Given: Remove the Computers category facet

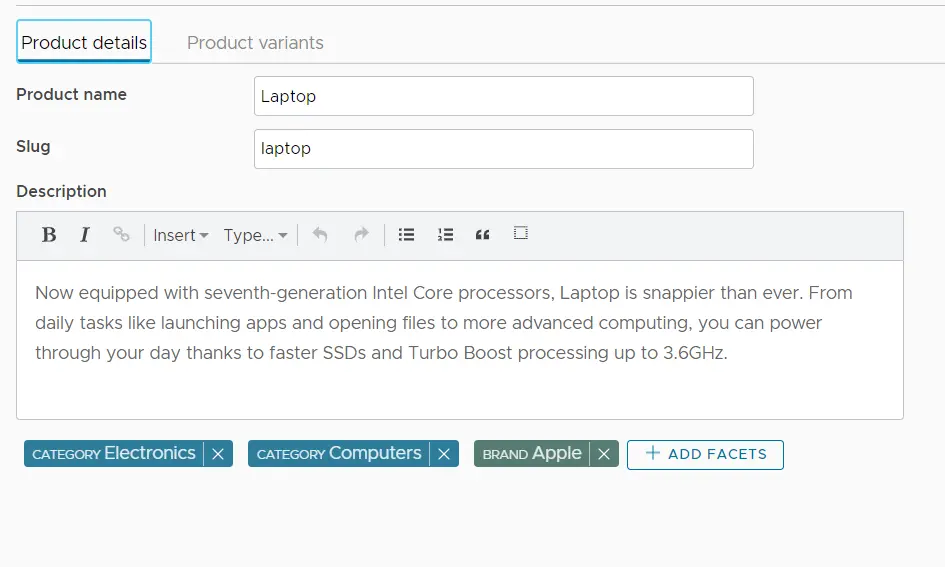Looking at the screenshot, I should 444,454.
